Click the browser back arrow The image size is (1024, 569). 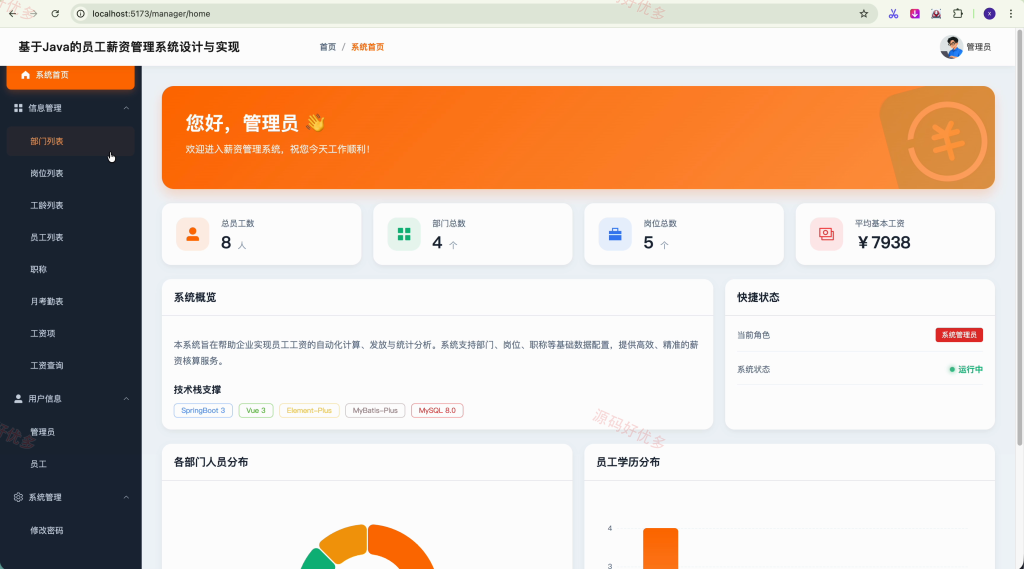12,13
